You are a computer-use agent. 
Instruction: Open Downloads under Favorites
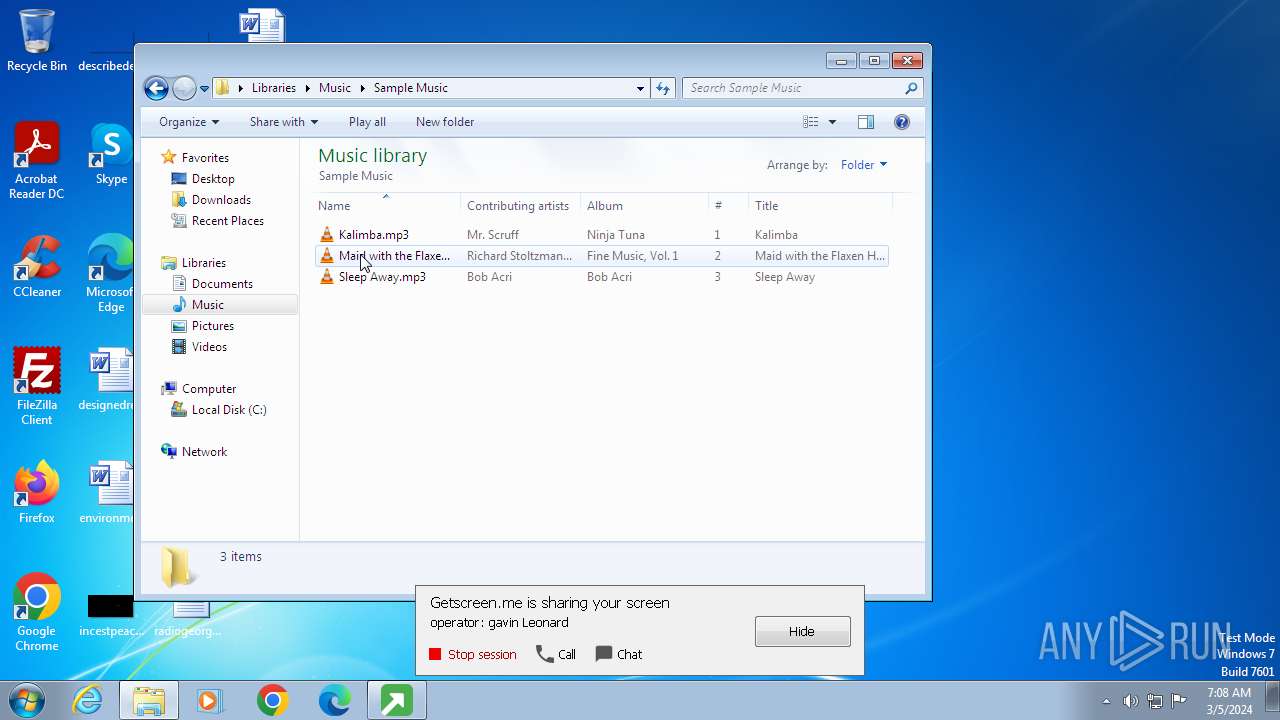tap(221, 200)
